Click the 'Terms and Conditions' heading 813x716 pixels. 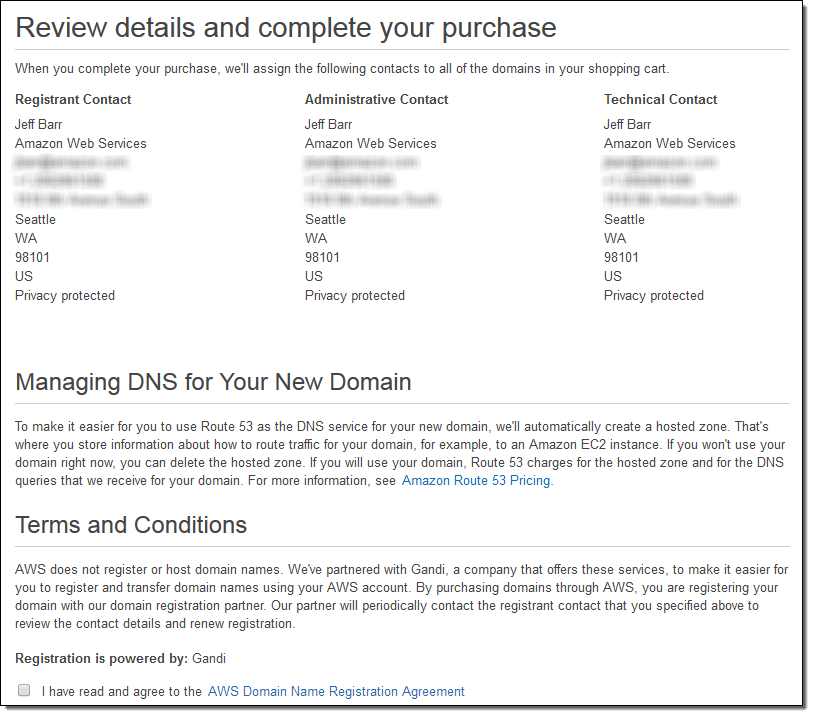pos(131,525)
